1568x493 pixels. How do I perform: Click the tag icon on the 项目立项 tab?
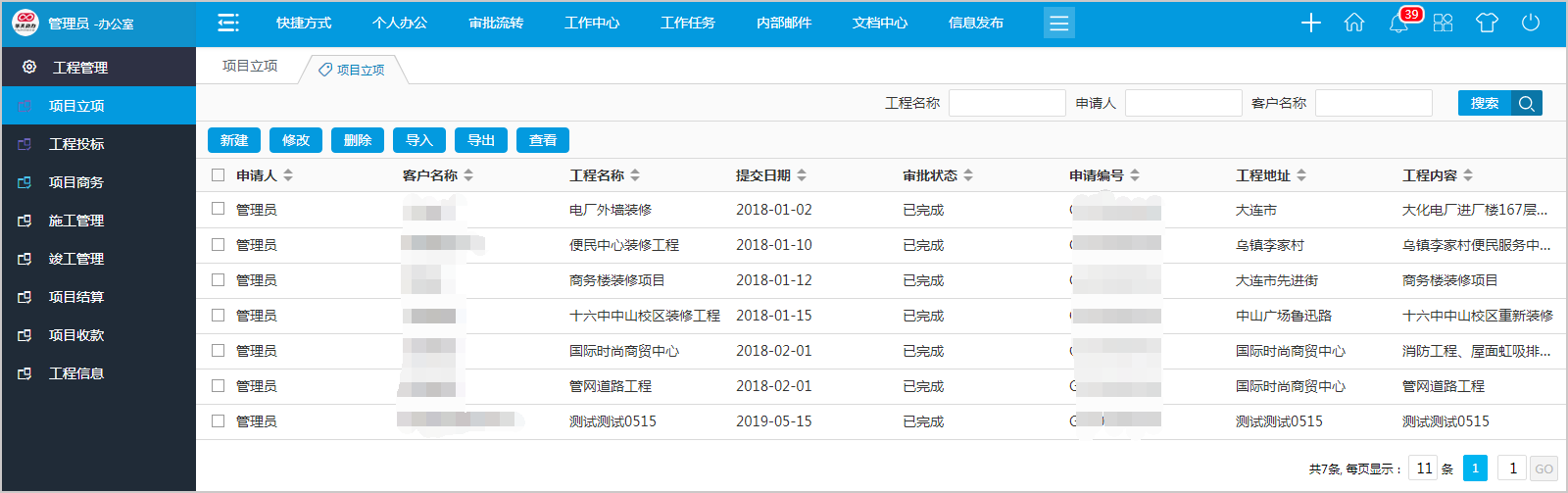point(325,70)
